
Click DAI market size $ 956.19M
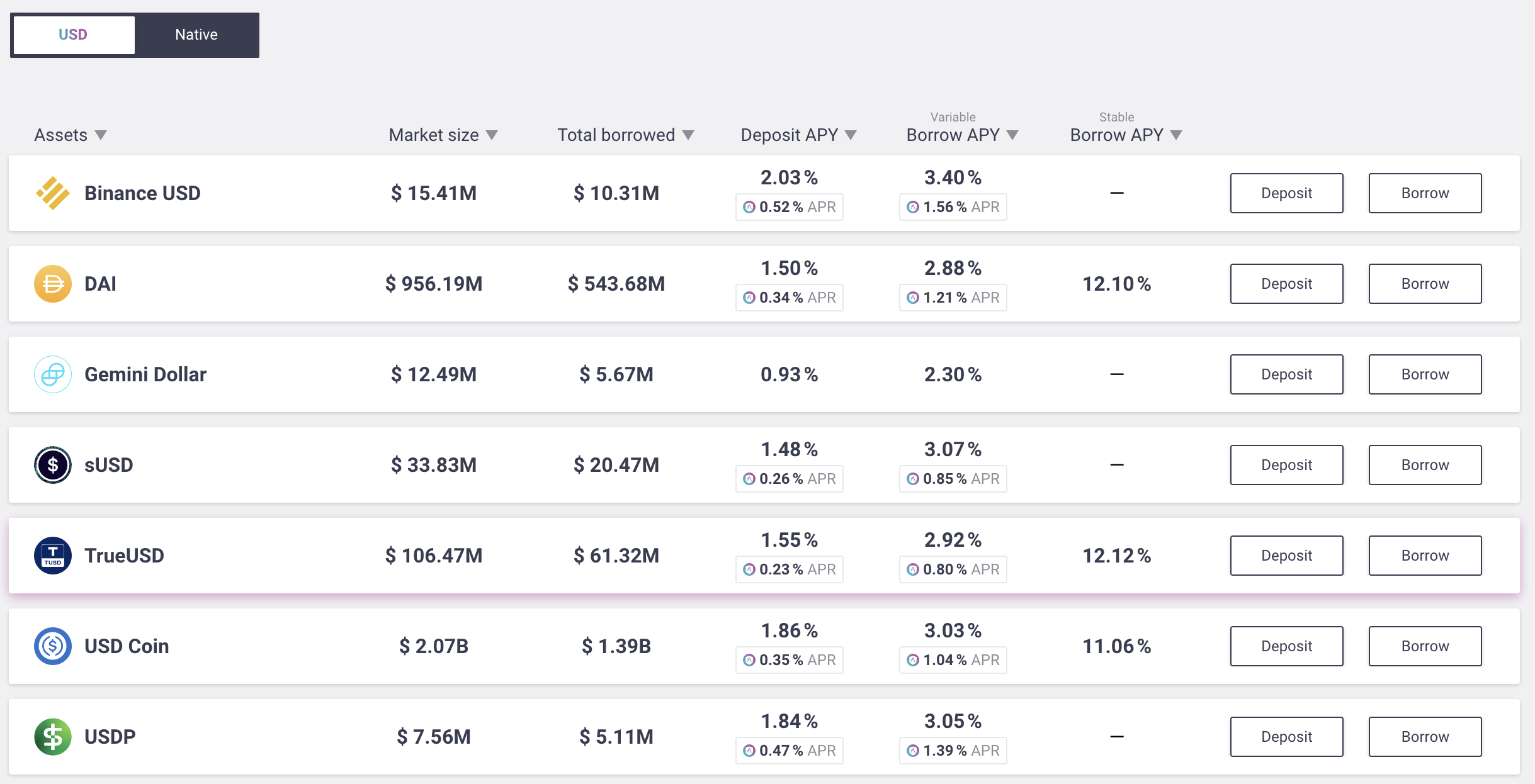[434, 284]
